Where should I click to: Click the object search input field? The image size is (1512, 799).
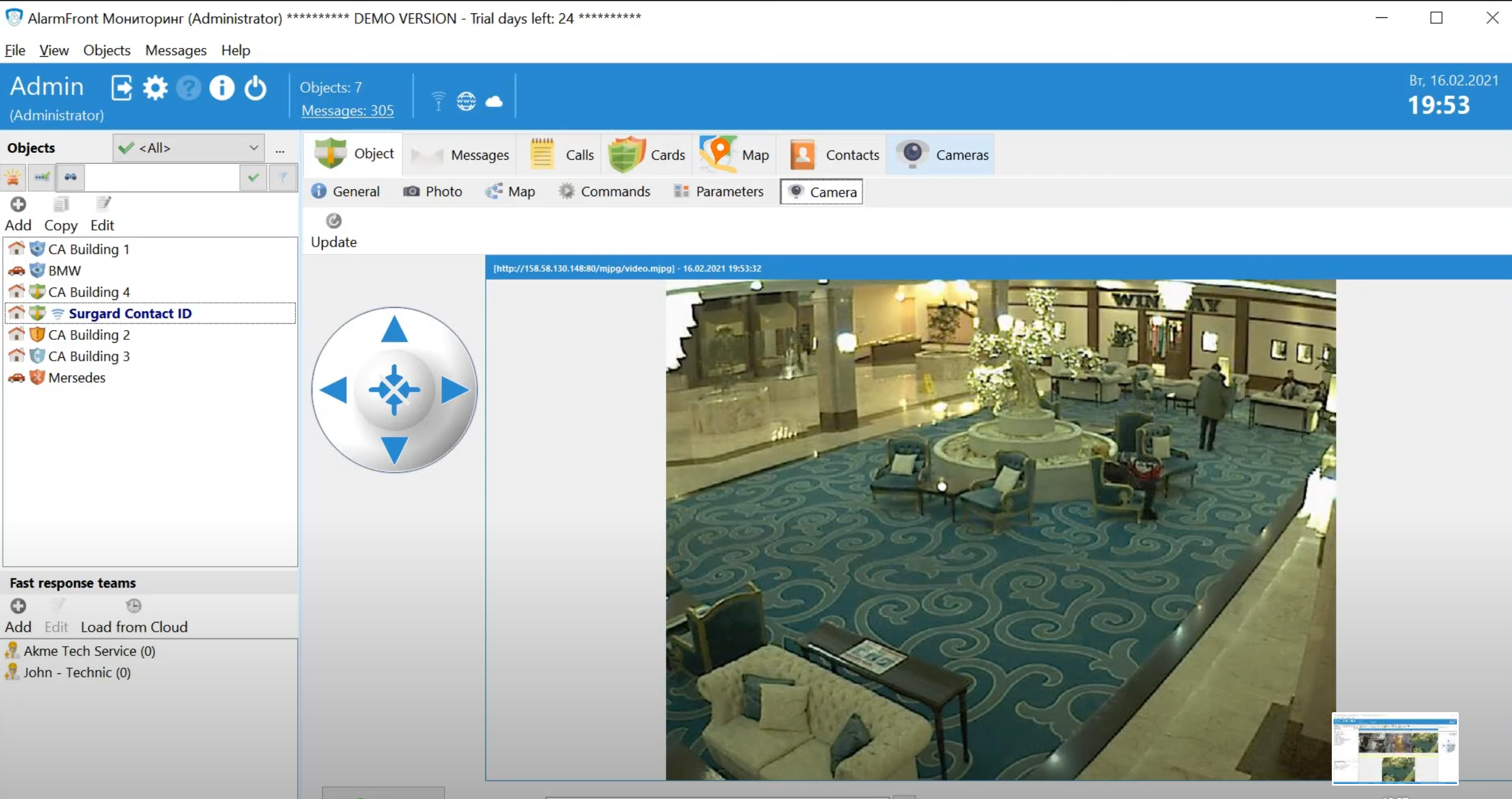click(x=163, y=177)
